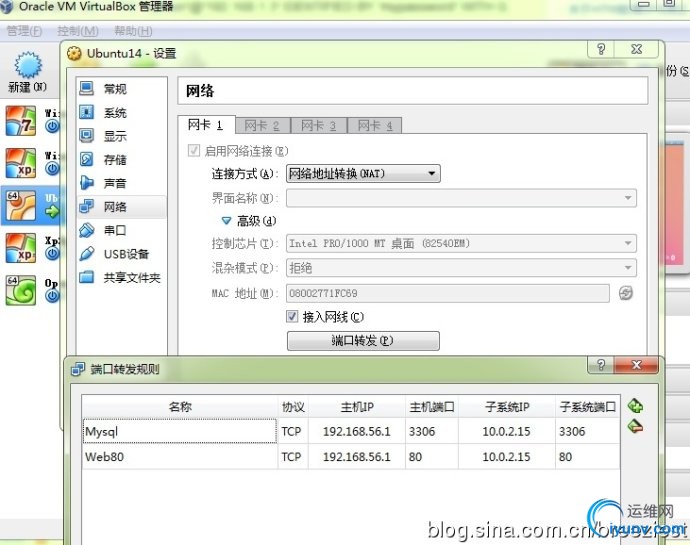This screenshot has height=545, width=690.
Task: Open the 显示 (Display) settings category
Action: (122, 136)
